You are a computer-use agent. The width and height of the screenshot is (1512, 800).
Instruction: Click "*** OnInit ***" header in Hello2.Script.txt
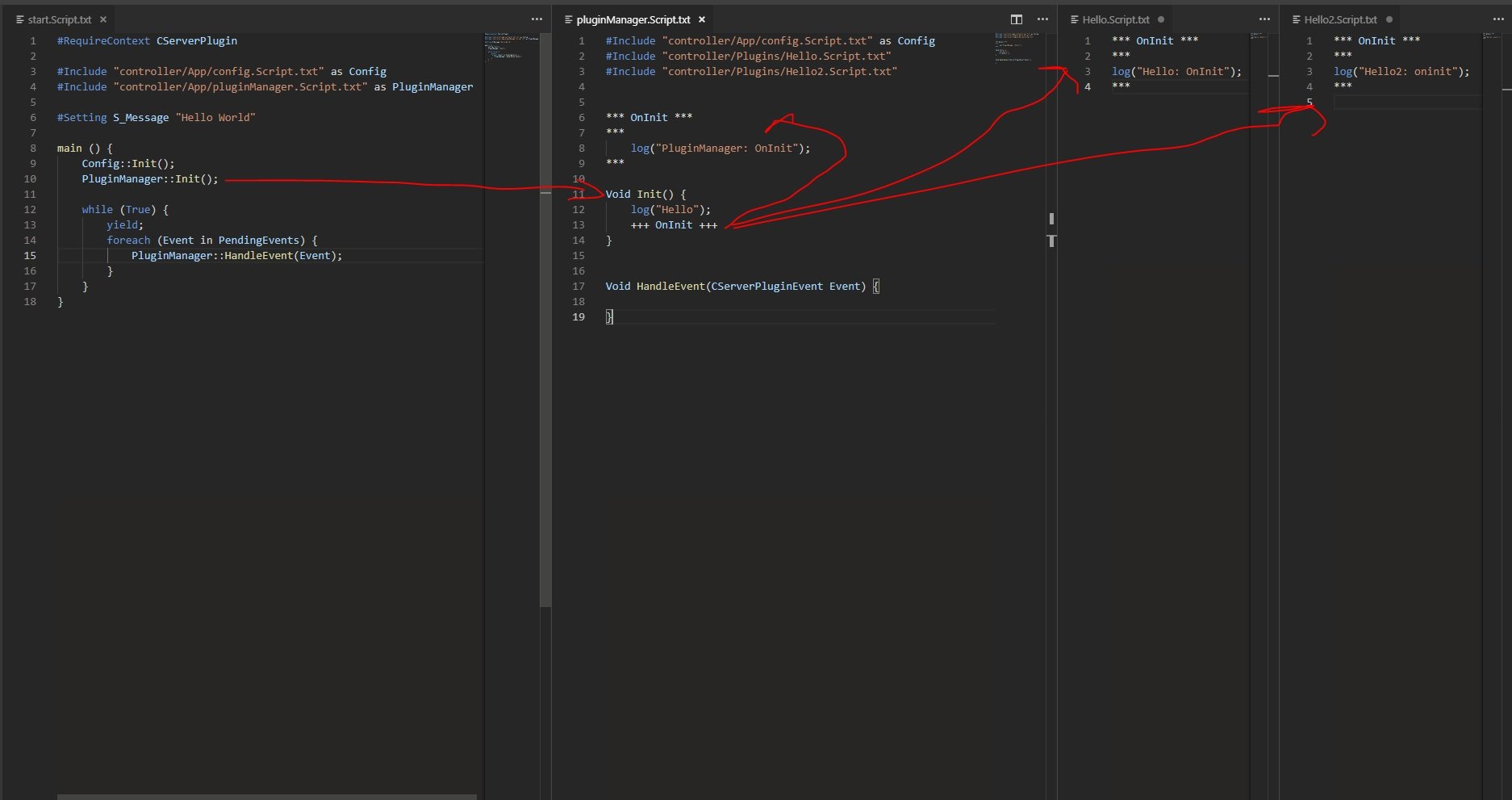tap(1376, 40)
